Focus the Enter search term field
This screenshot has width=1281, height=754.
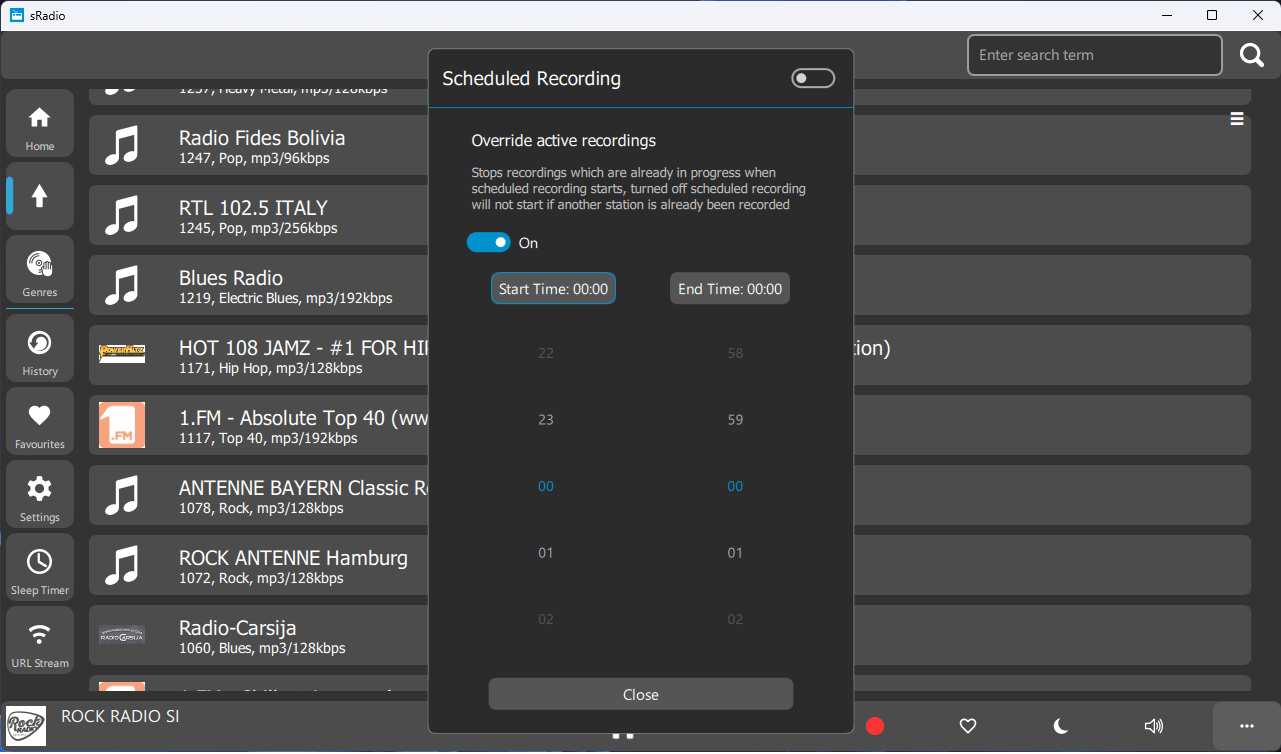click(x=1094, y=56)
